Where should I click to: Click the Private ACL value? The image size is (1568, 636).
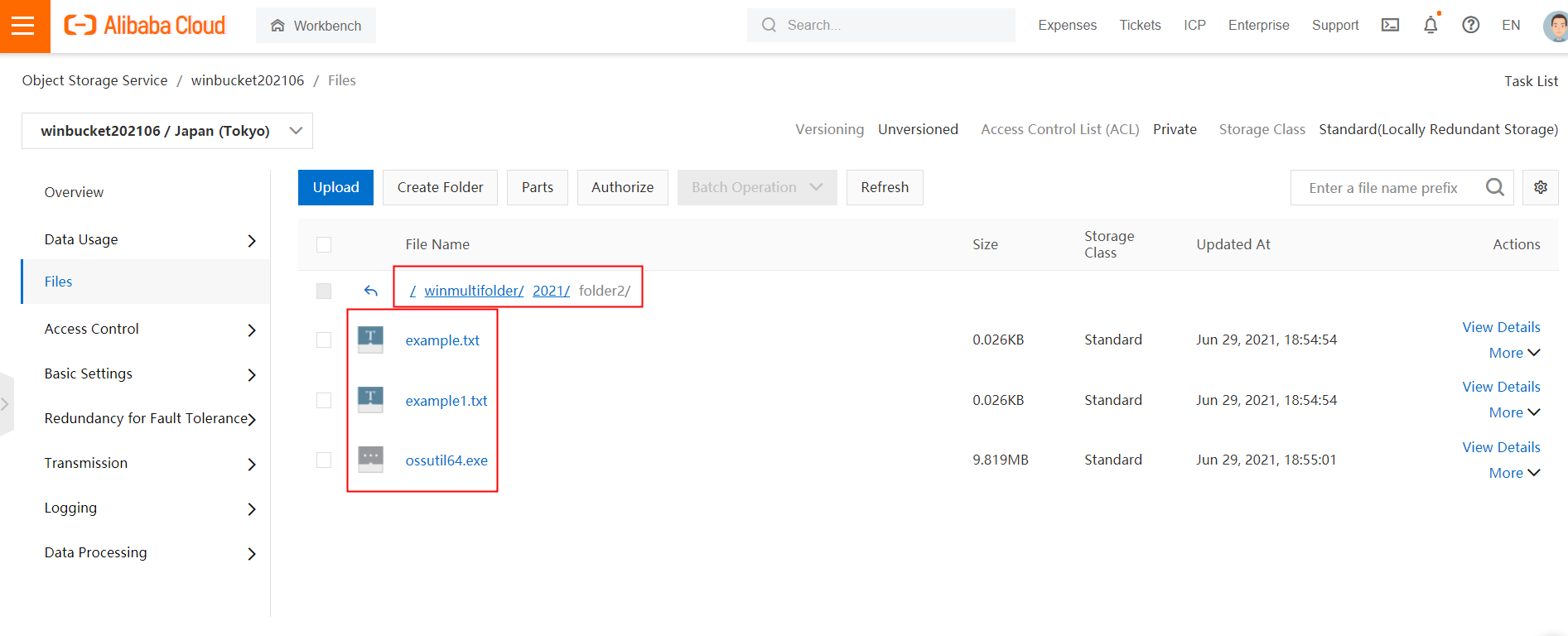point(1175,129)
